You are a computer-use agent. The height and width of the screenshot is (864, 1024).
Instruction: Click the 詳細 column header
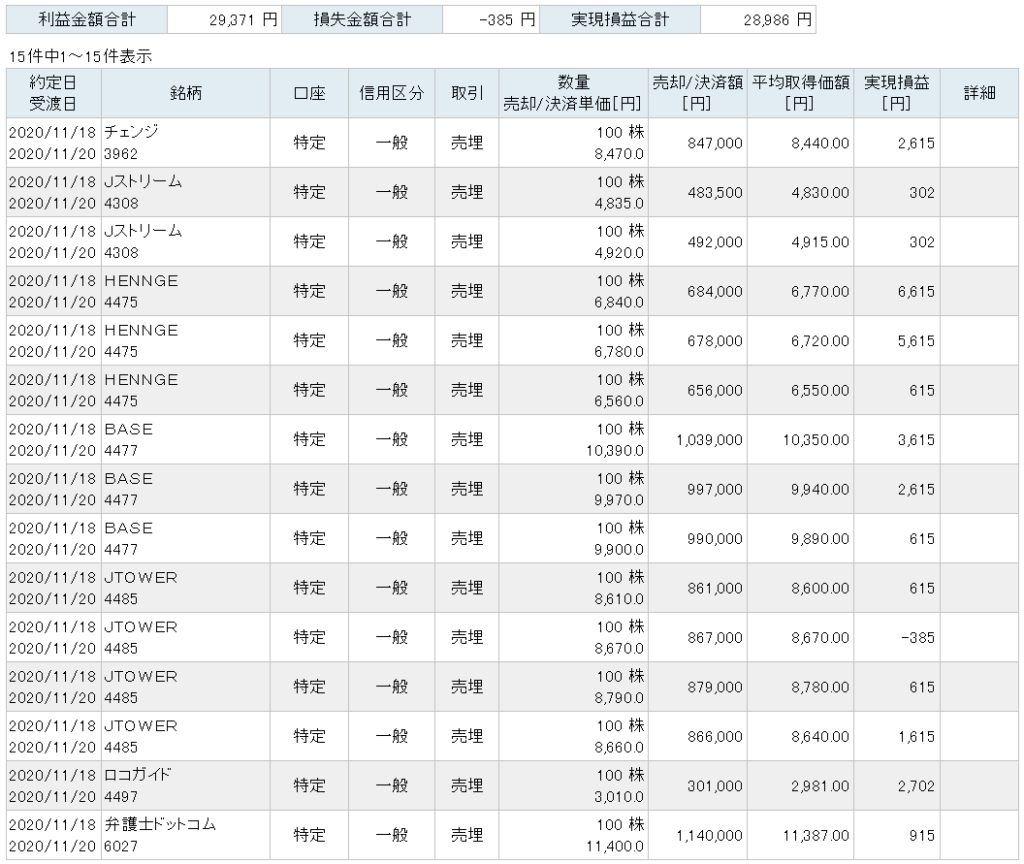(979, 93)
